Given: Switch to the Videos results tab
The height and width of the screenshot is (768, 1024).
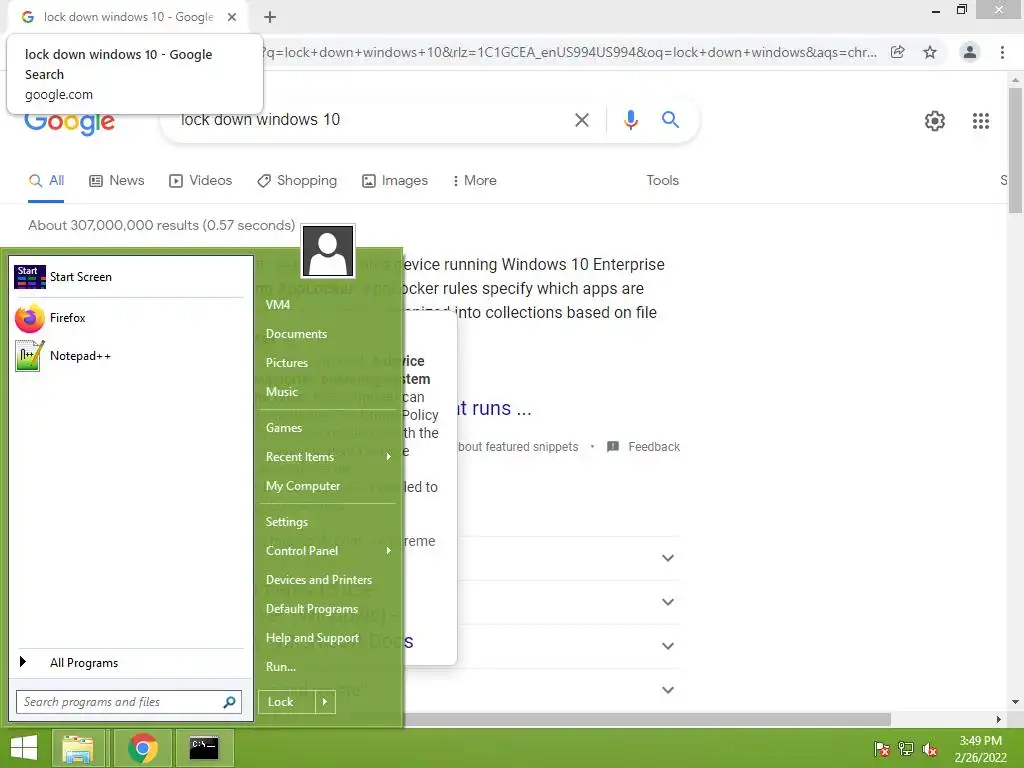Looking at the screenshot, I should tap(200, 180).
